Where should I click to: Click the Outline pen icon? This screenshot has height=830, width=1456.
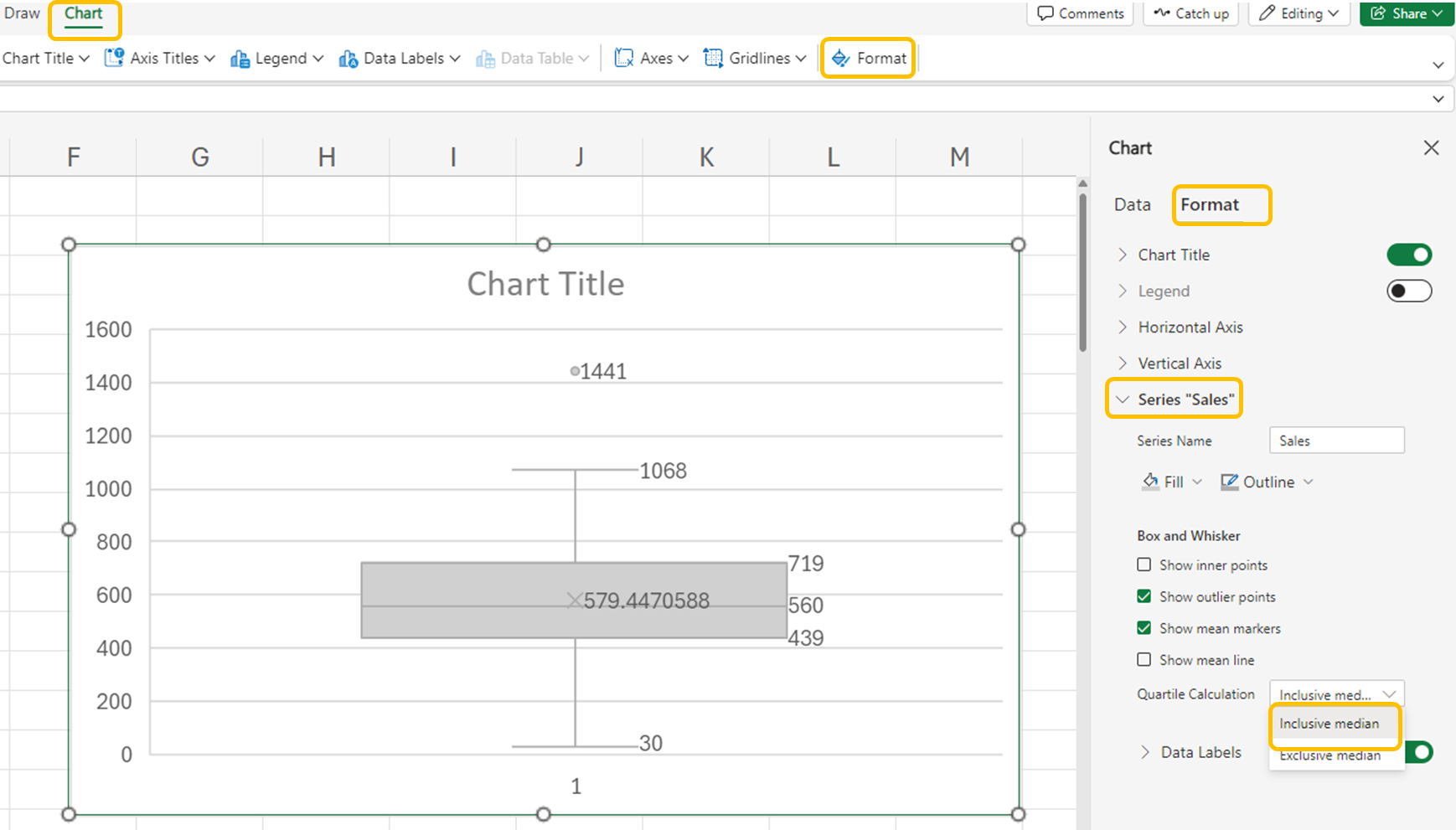pyautogui.click(x=1229, y=482)
